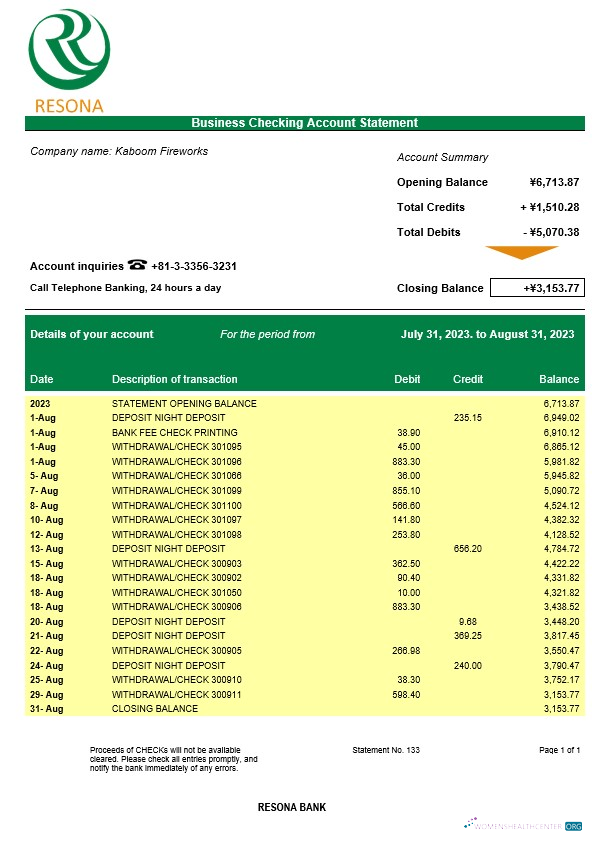
Task: Click the phone number +81-3-3356-3231
Action: [194, 266]
